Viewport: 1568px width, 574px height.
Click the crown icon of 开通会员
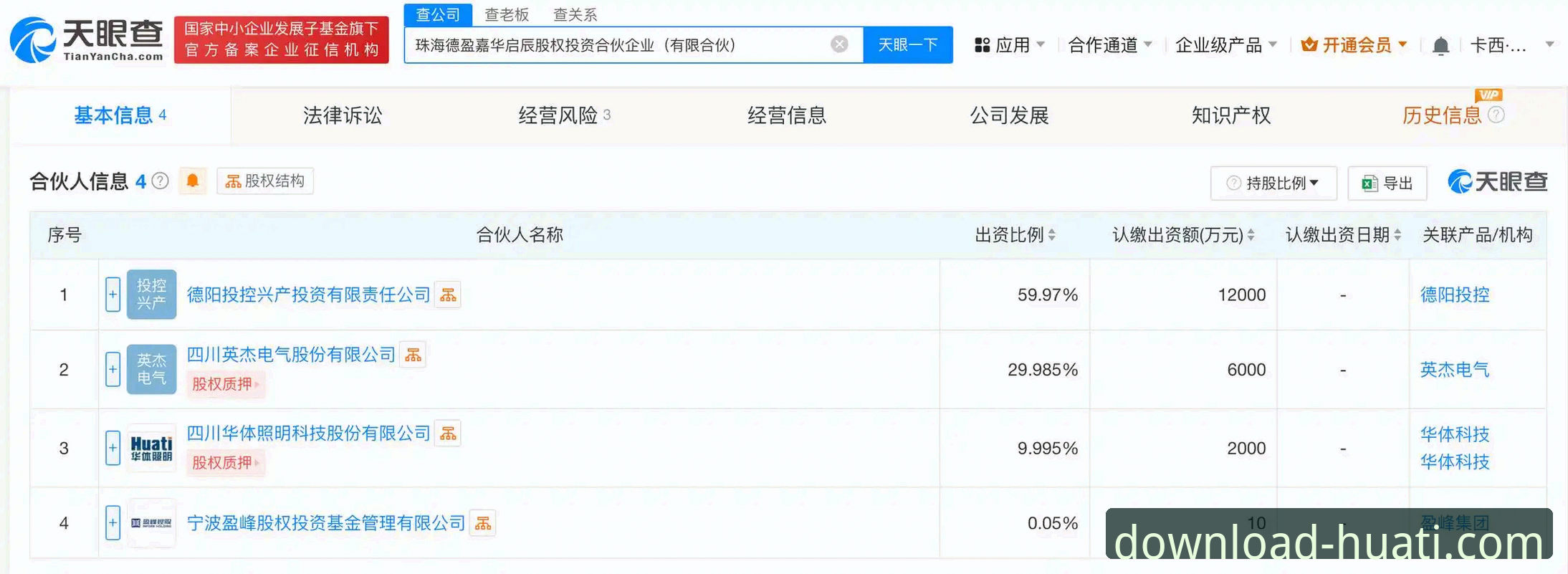(x=1309, y=45)
